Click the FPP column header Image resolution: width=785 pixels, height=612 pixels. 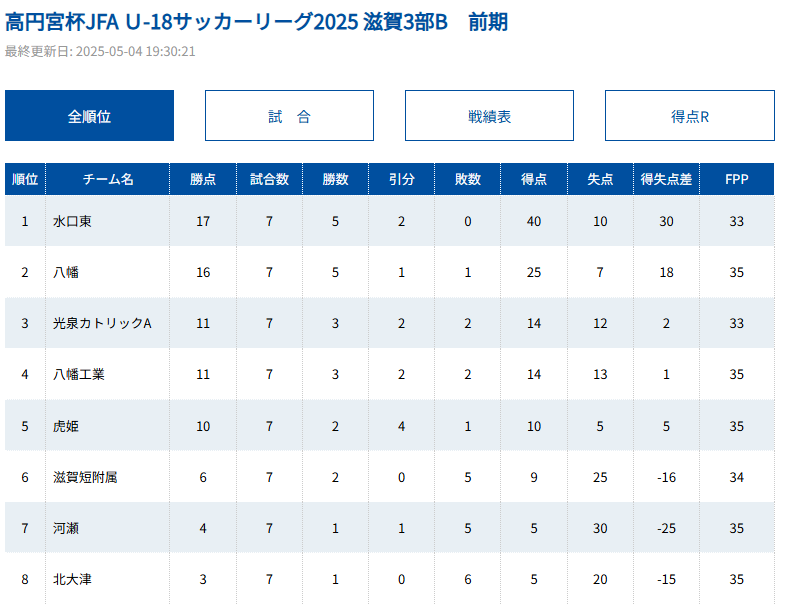pos(737,180)
